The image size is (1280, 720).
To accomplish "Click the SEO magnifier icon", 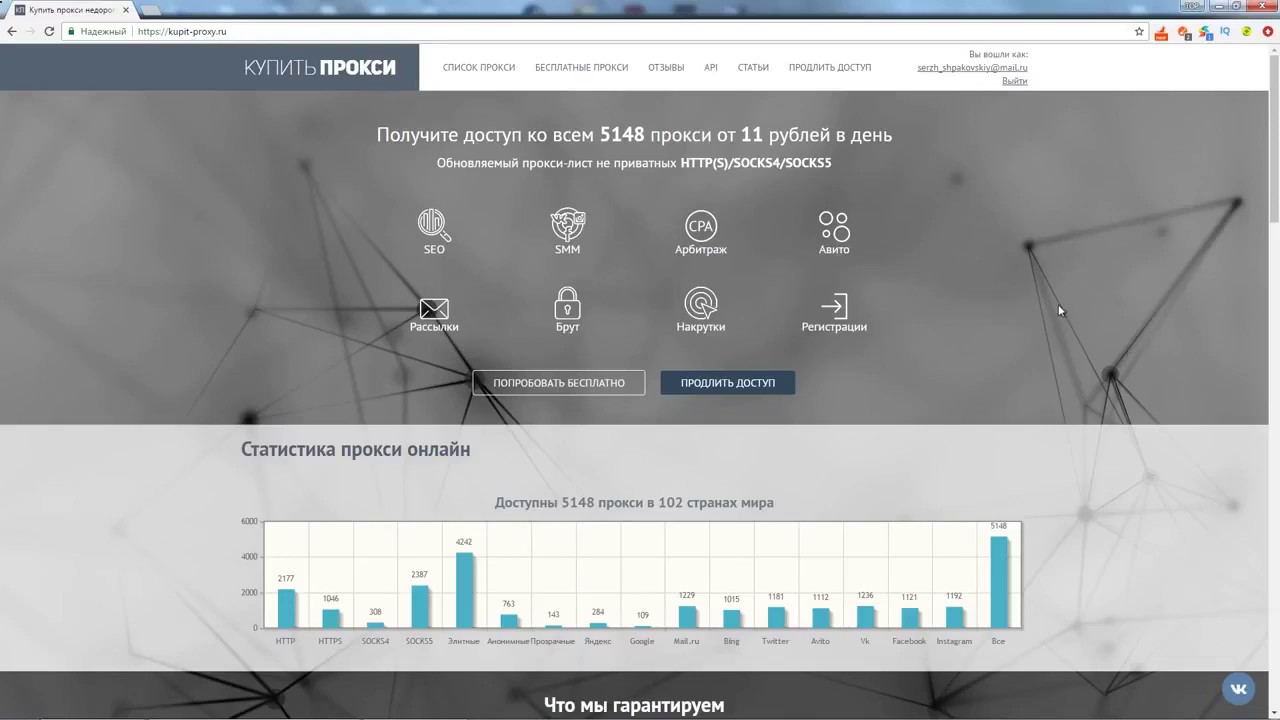I will point(434,225).
